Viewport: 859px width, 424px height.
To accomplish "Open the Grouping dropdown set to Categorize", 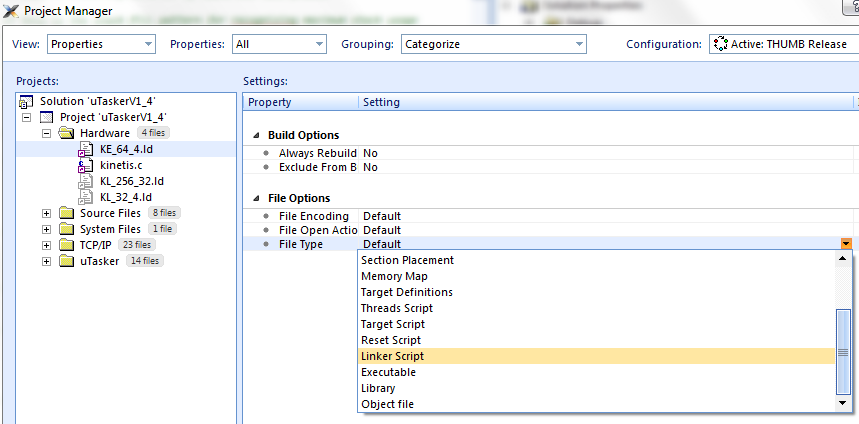I will [493, 44].
